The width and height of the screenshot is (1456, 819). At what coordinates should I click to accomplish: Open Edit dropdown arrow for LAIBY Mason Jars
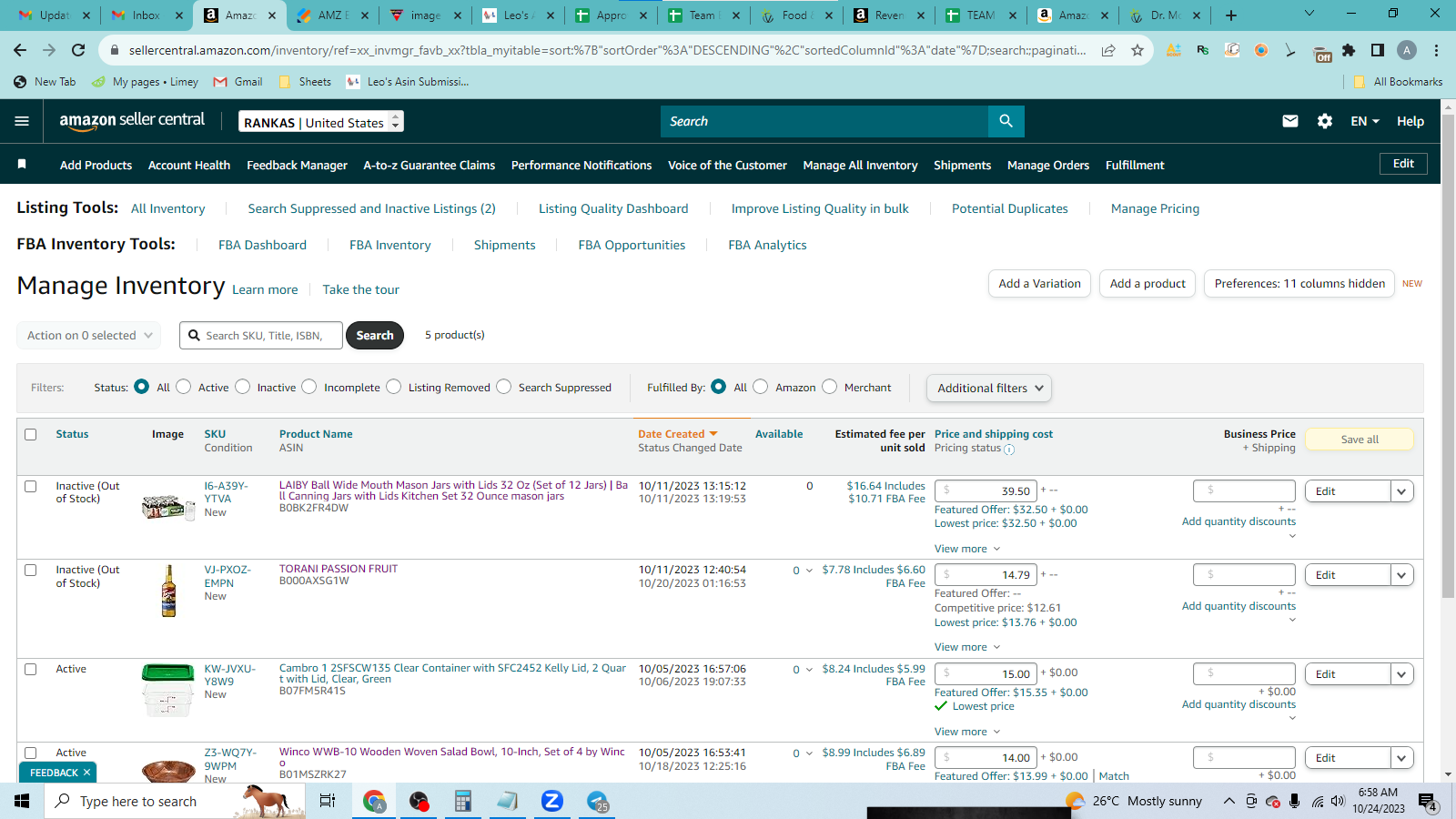point(1402,491)
